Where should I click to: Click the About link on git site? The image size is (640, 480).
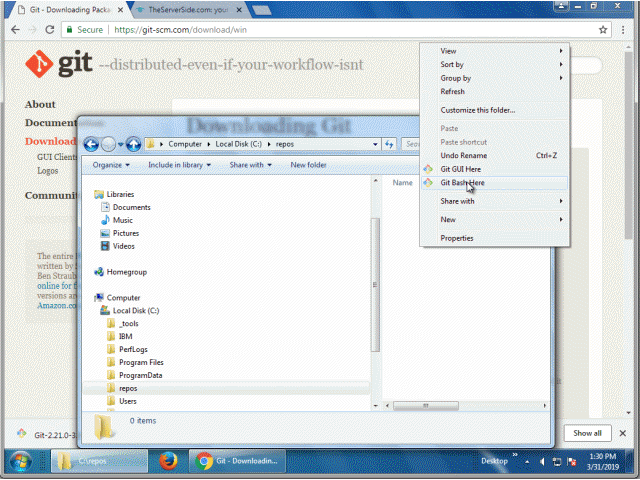click(40, 104)
